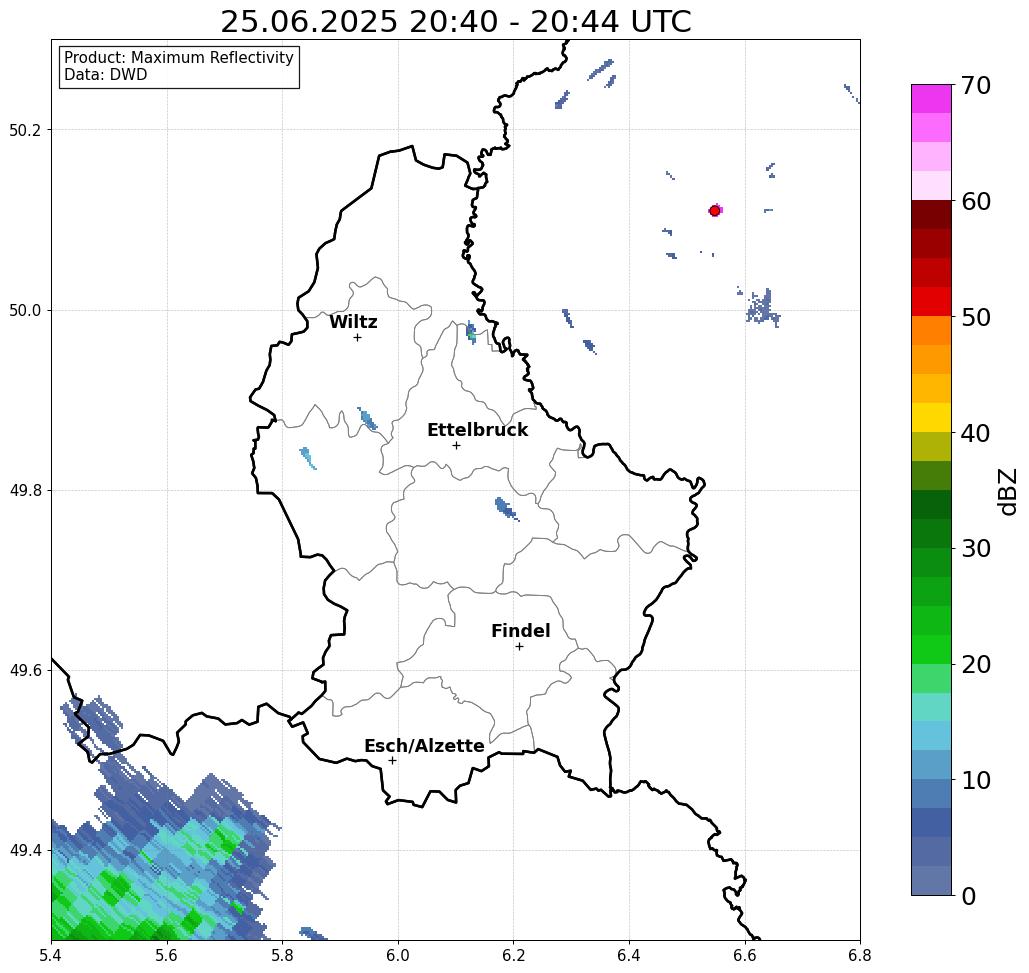
Task: Click the 6.8 longitude tick label
Action: pos(860,956)
